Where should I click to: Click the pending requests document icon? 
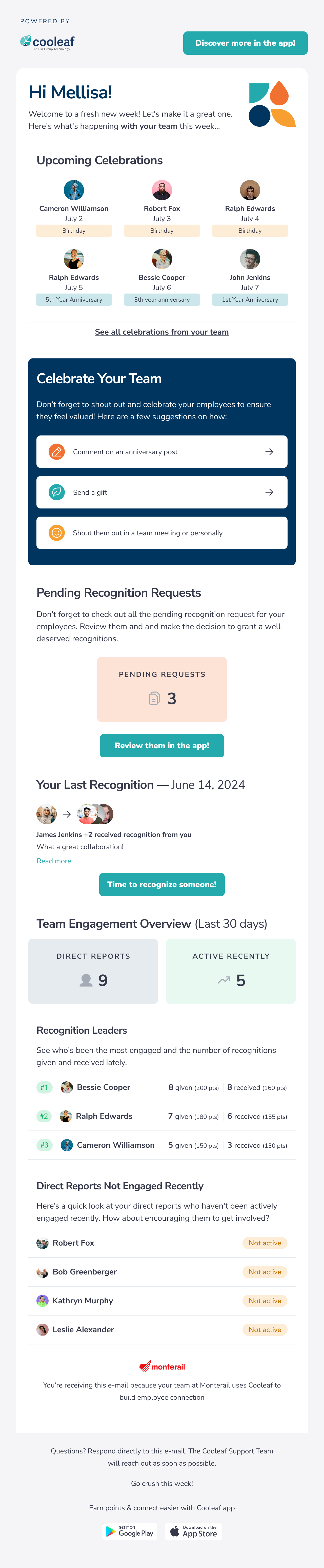[x=154, y=698]
